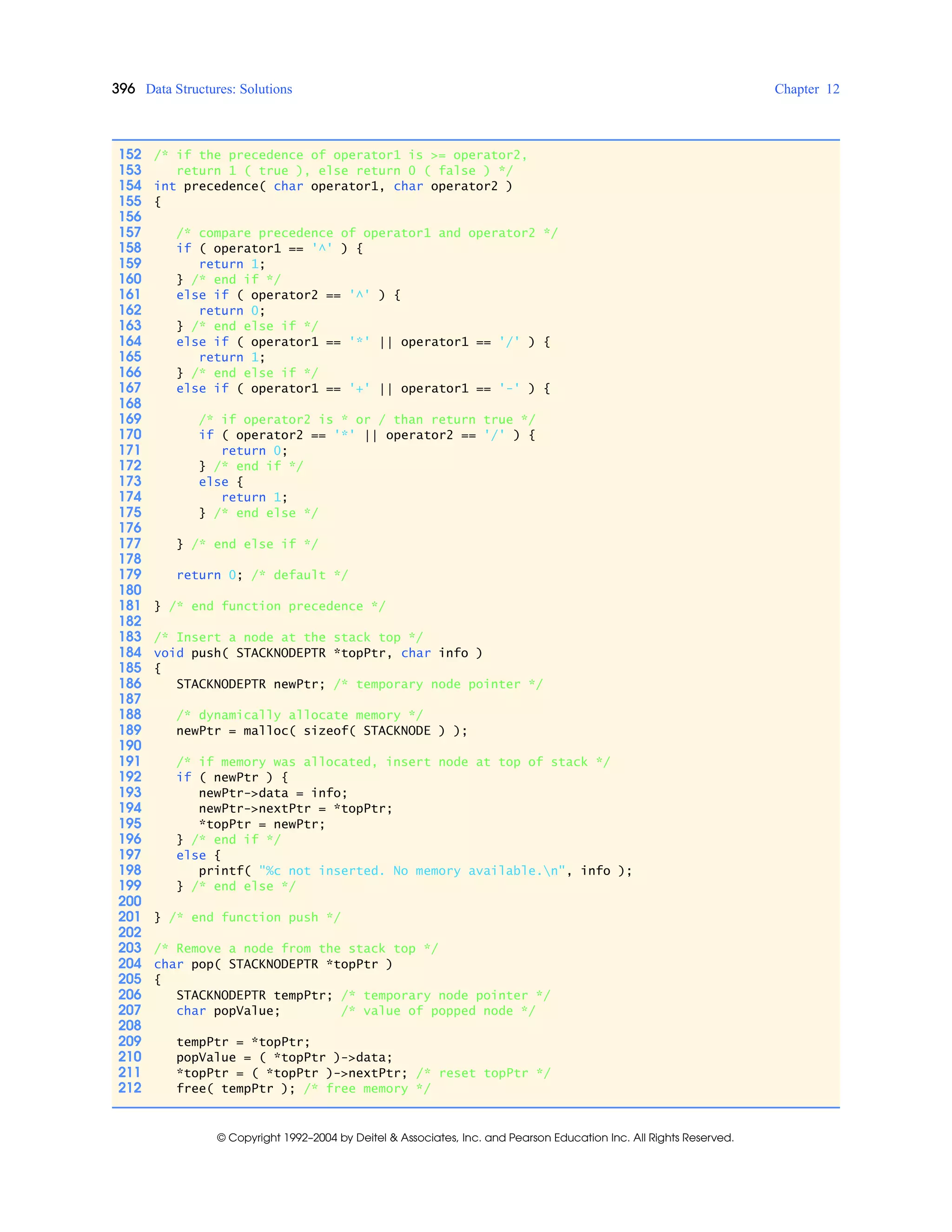Click comment 'if operator2 is * or / than return true'

[367, 420]
